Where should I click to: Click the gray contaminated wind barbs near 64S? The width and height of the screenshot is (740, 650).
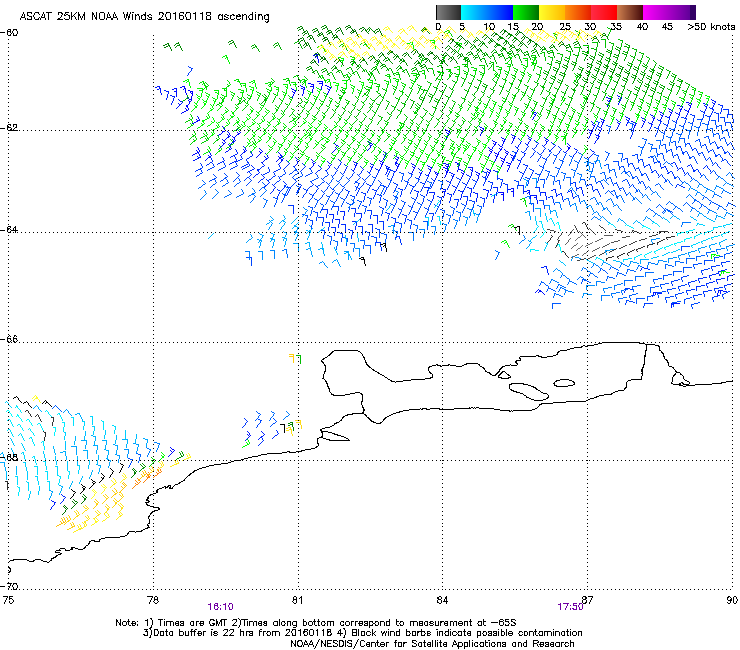[x=609, y=242]
